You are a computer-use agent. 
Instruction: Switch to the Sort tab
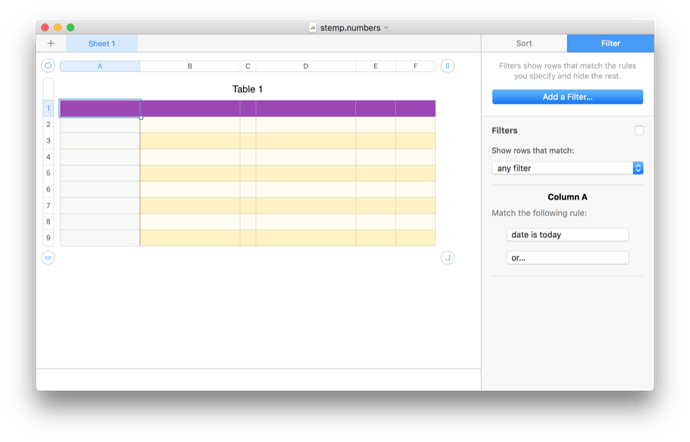[524, 44]
